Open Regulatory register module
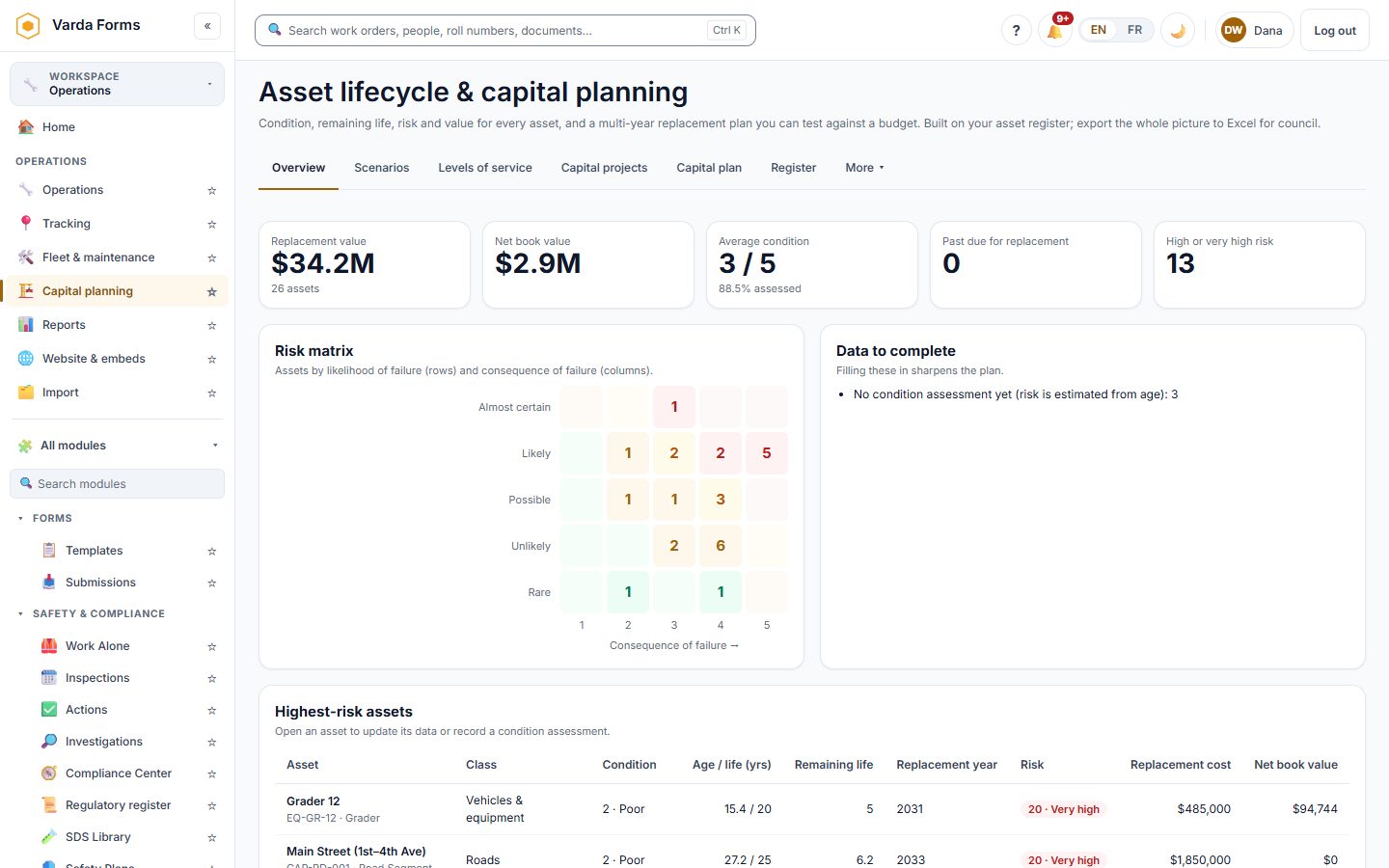The width and height of the screenshot is (1389, 868). [118, 805]
